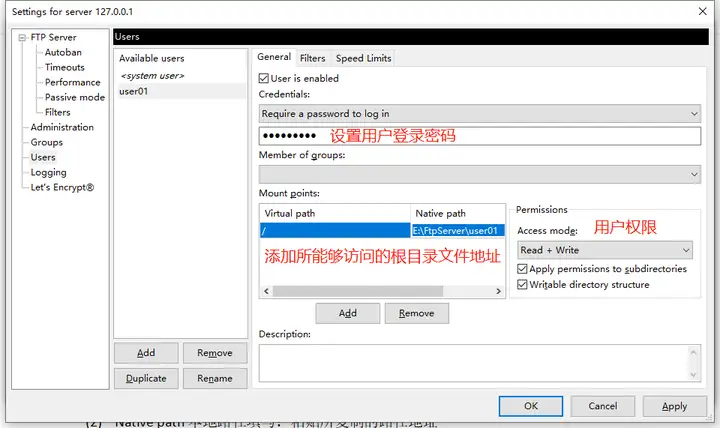Cancel the settings dialog

[603, 406]
